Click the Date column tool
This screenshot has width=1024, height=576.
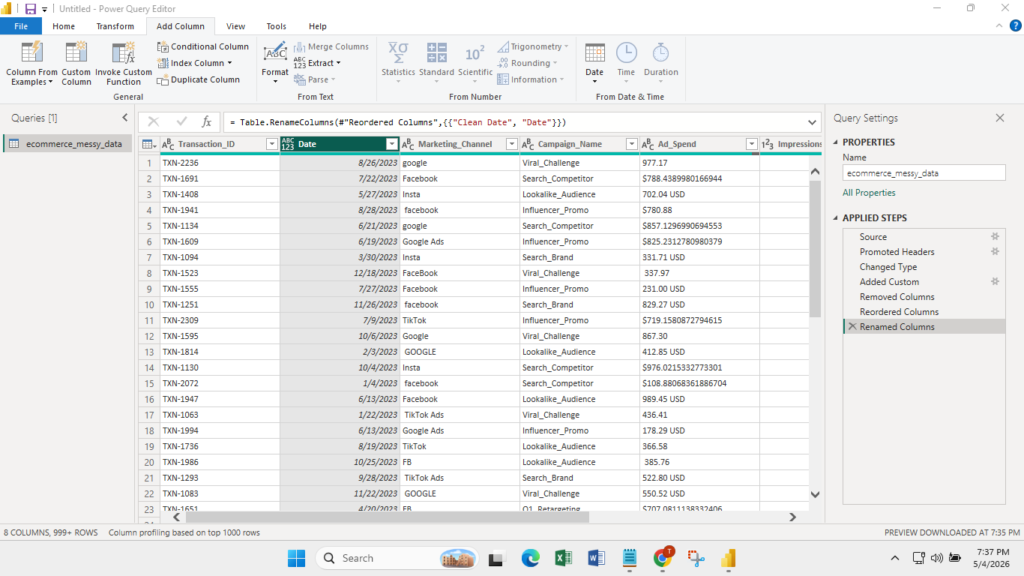tap(594, 63)
